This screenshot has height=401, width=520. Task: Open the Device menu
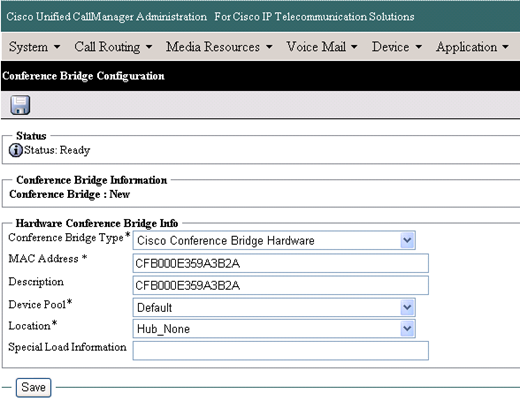click(397, 47)
